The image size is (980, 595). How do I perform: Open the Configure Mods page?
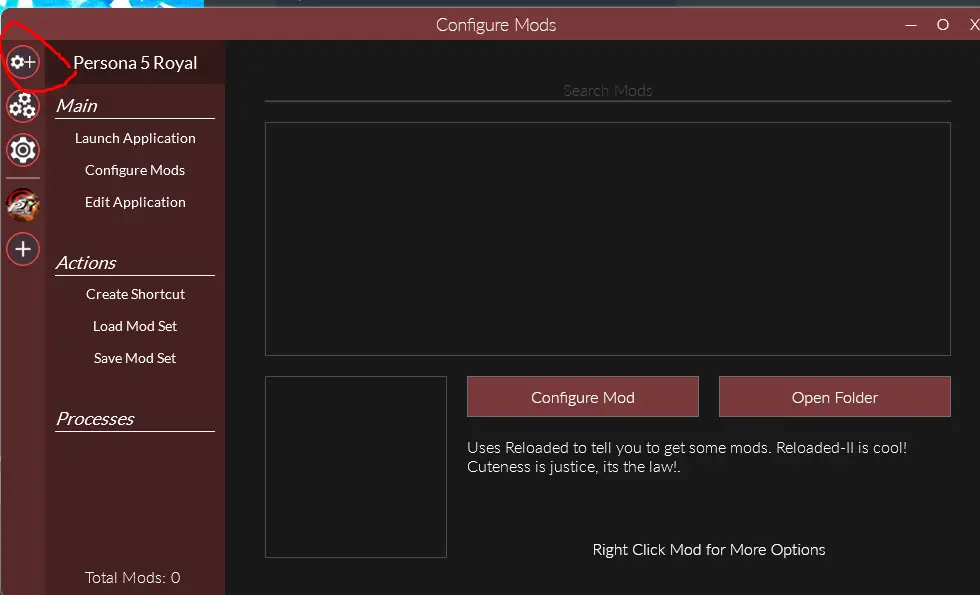click(135, 170)
